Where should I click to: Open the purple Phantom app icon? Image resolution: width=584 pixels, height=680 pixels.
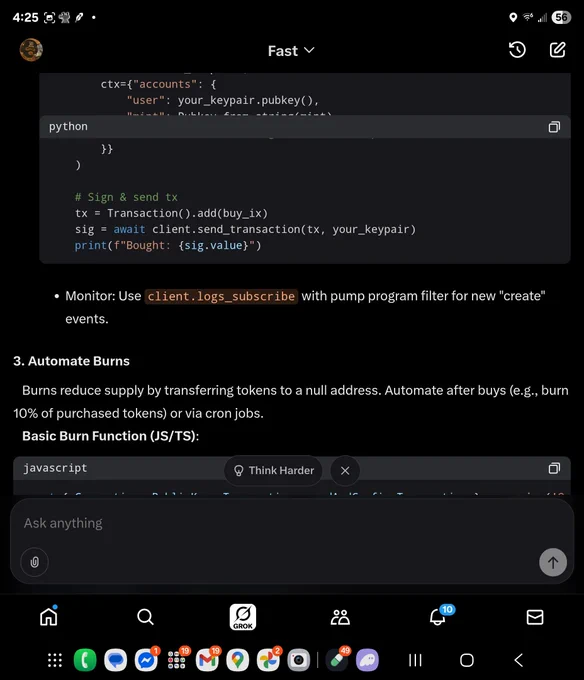[368, 660]
